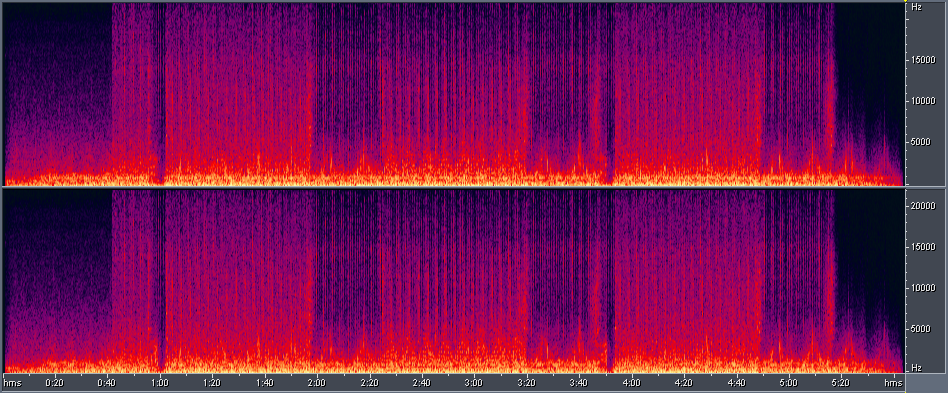Click the 4:40 mark on time ruler
Viewport: 948px width, 393px height.
pos(736,383)
